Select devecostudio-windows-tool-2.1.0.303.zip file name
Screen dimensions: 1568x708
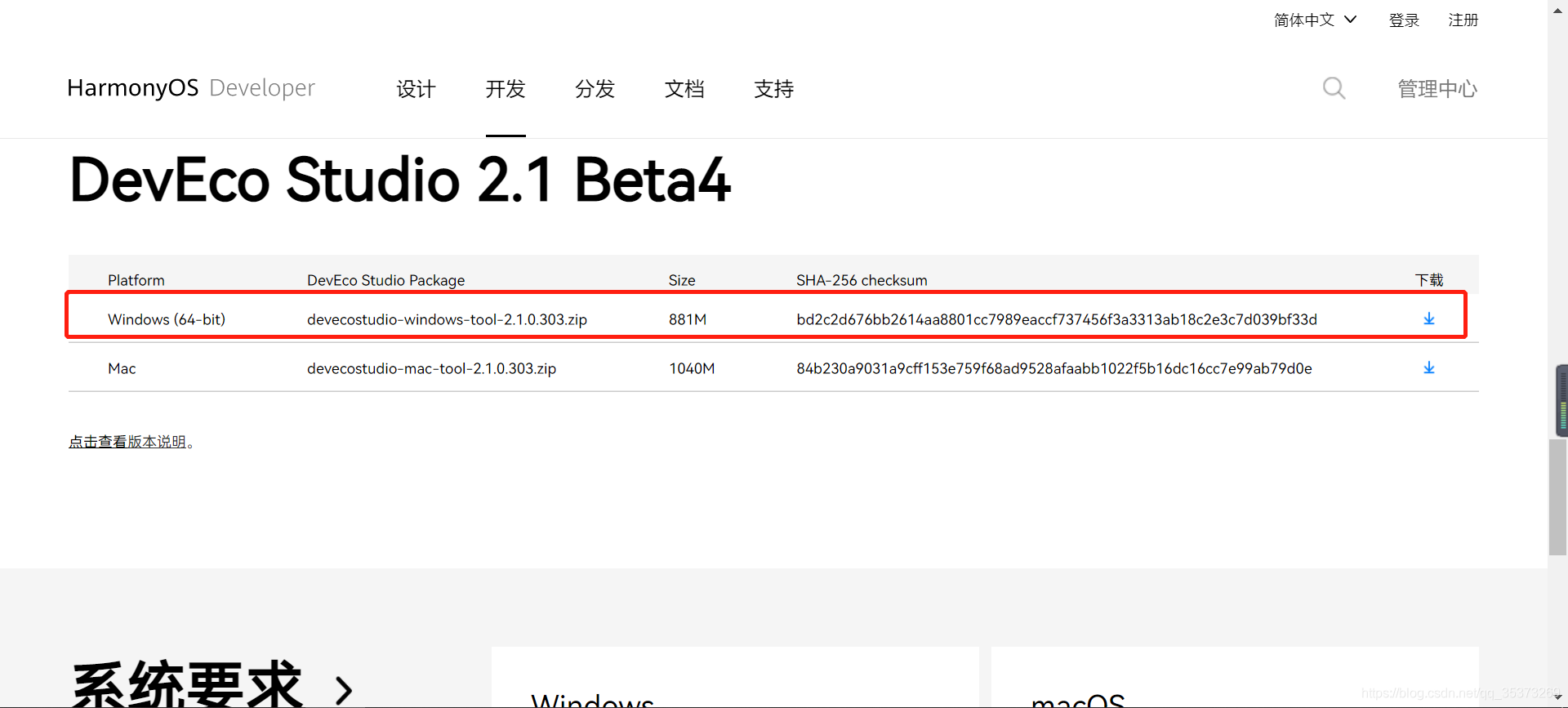[447, 319]
